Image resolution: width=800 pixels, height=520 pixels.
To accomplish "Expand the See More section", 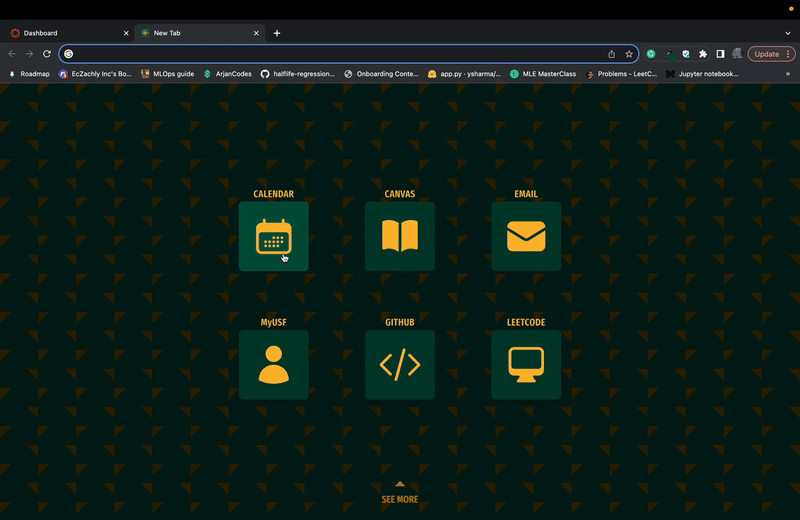I will (x=400, y=493).
